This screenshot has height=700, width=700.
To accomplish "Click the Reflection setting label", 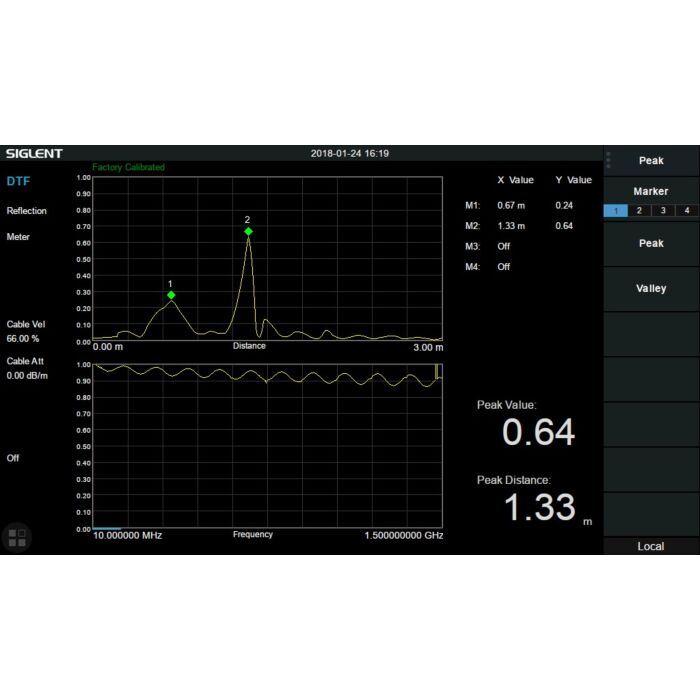I will point(26,211).
